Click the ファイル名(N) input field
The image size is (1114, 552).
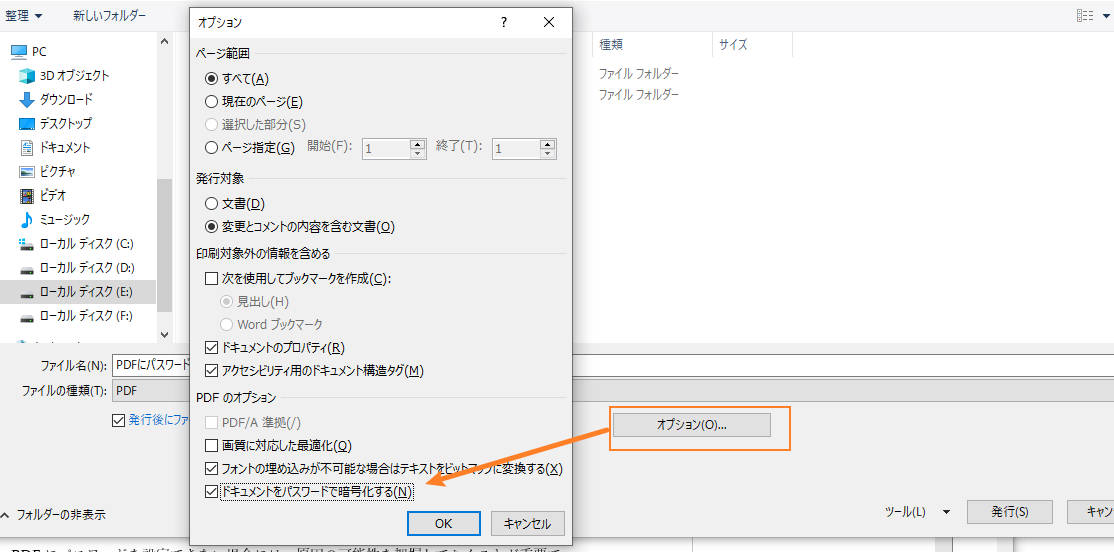coord(613,365)
